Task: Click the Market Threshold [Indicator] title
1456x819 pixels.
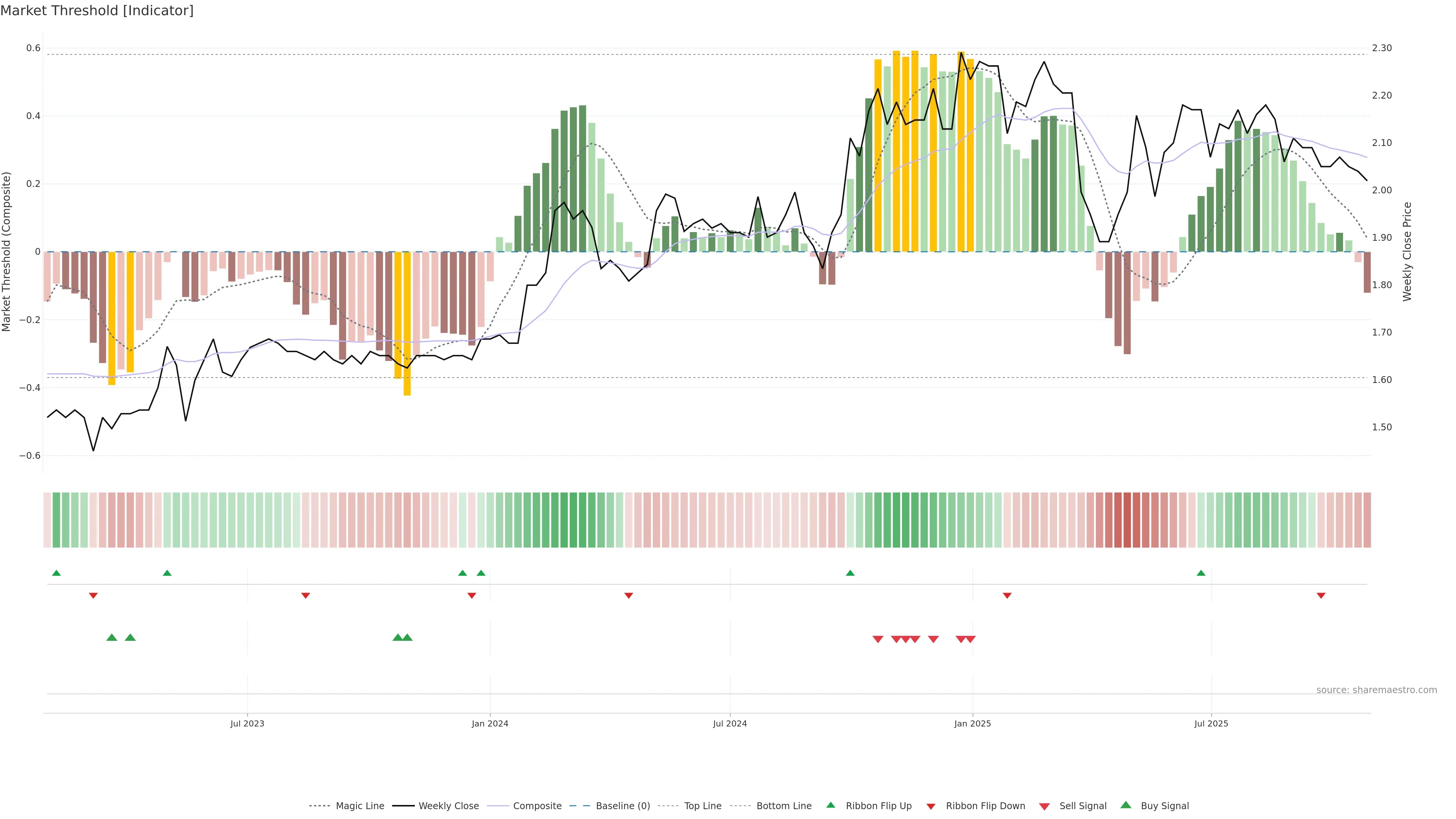Action: [x=97, y=11]
